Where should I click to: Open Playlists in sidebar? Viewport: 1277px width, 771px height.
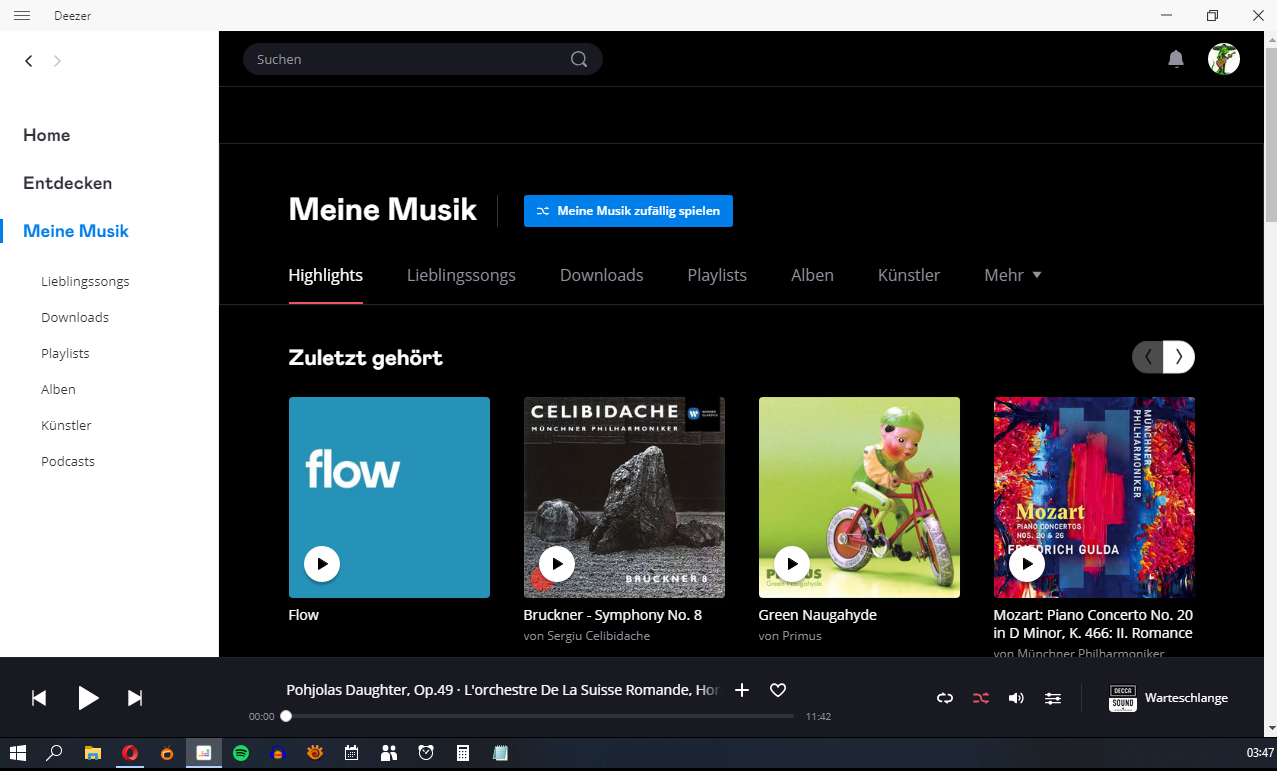tap(65, 354)
